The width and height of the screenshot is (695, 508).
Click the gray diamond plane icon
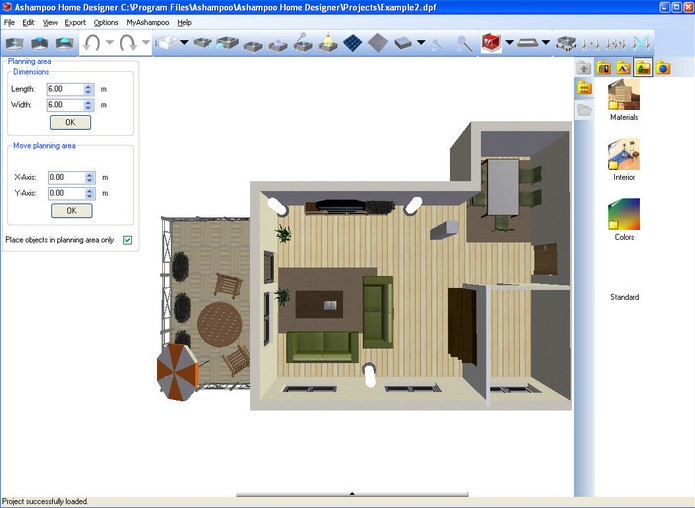pos(378,43)
